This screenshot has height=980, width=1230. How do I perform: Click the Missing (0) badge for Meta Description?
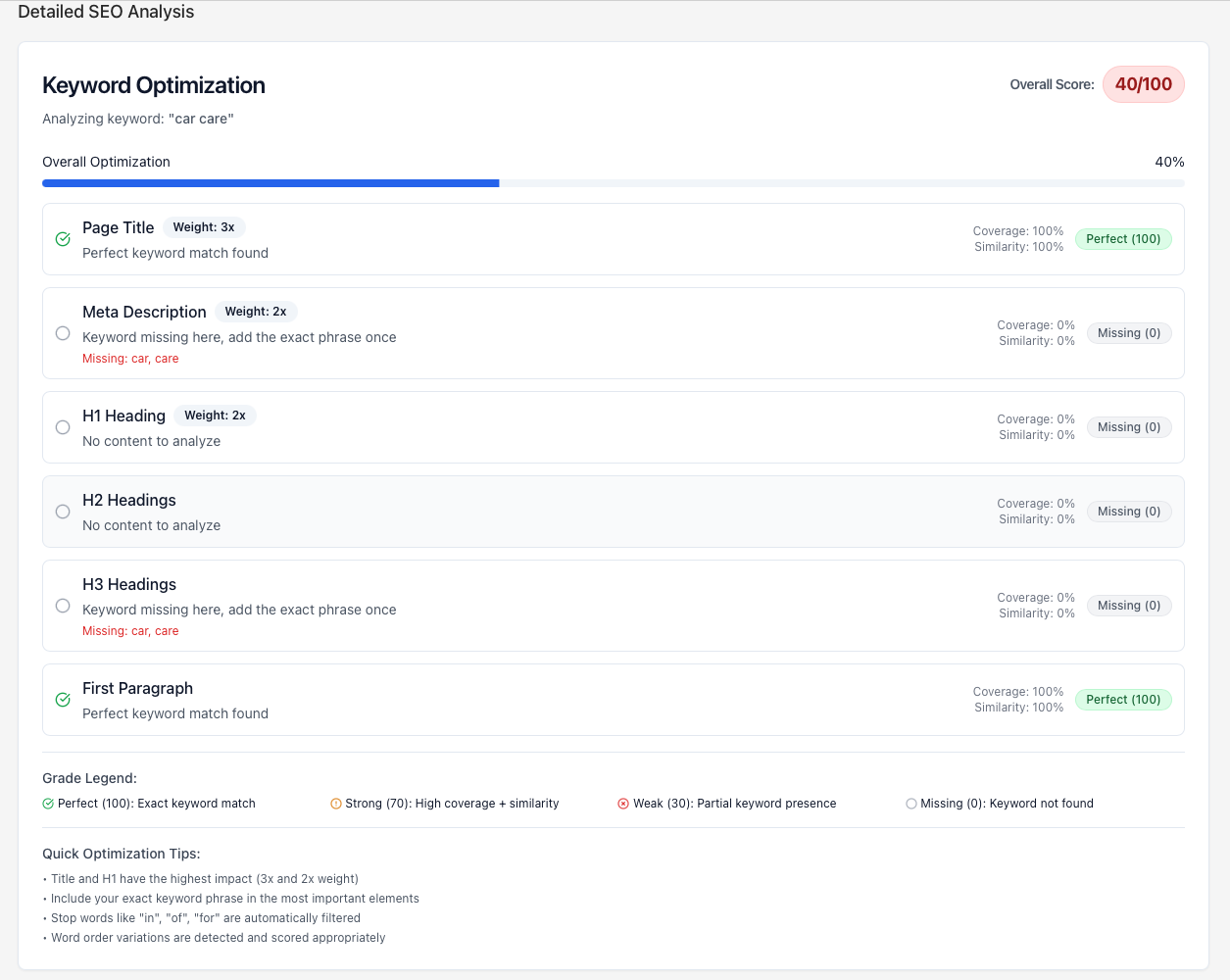(1129, 333)
